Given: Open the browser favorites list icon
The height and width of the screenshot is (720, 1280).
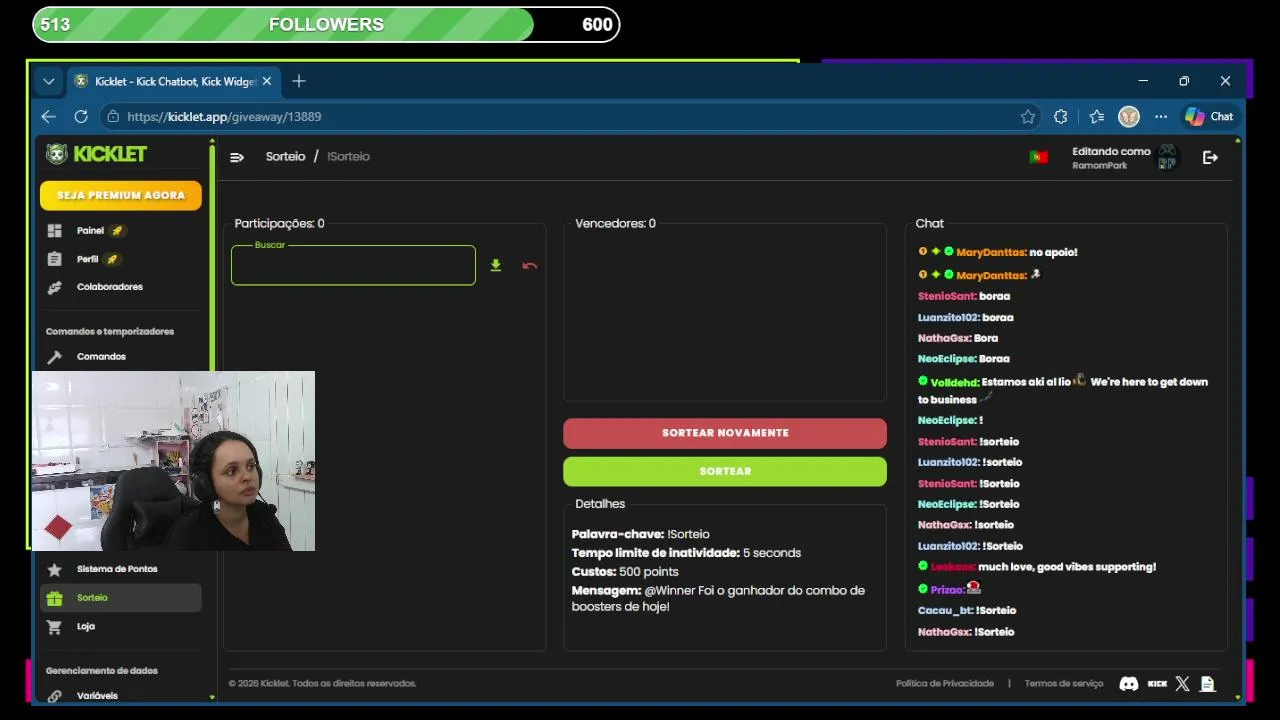Looking at the screenshot, I should (1096, 117).
